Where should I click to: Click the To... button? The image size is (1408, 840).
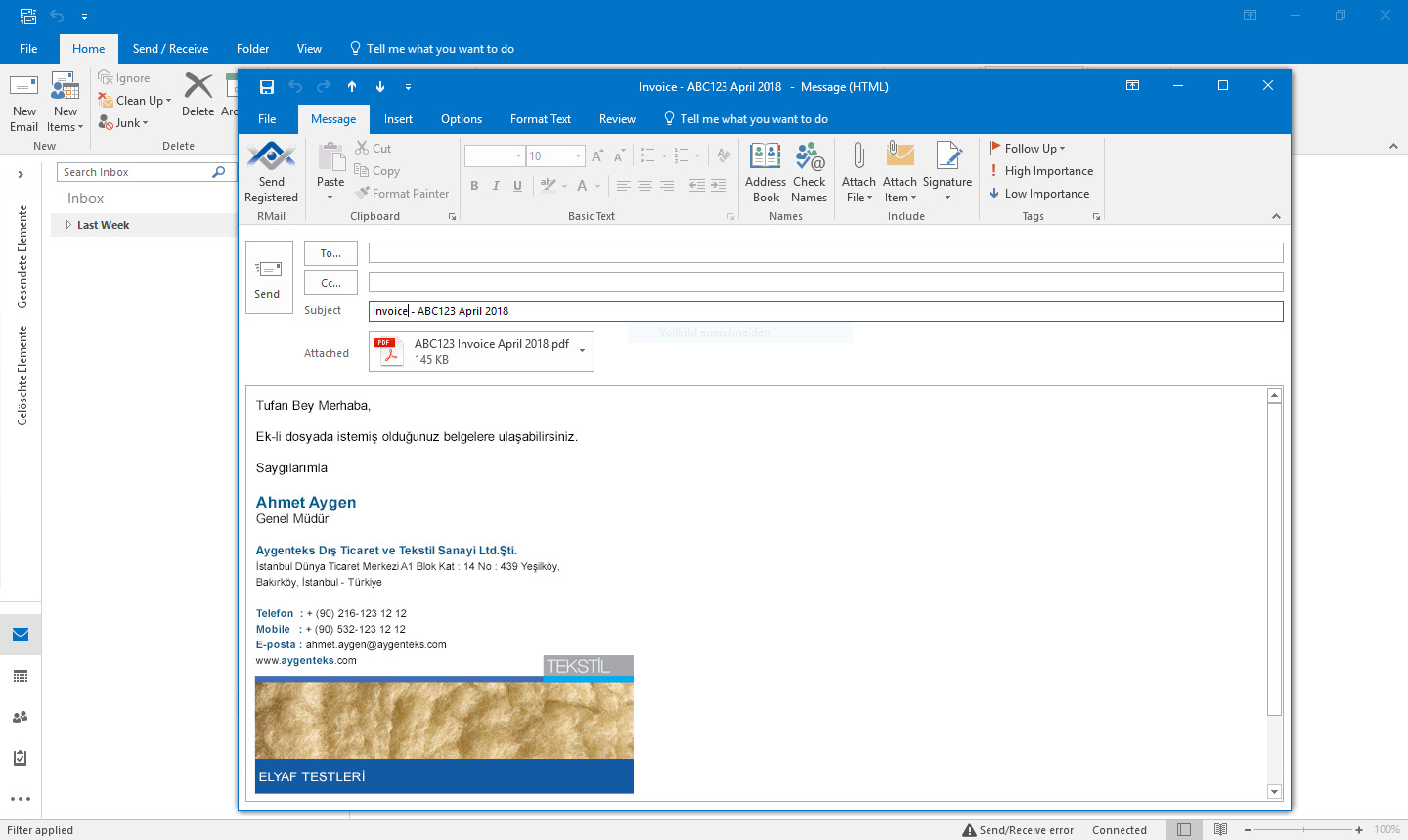click(x=330, y=253)
